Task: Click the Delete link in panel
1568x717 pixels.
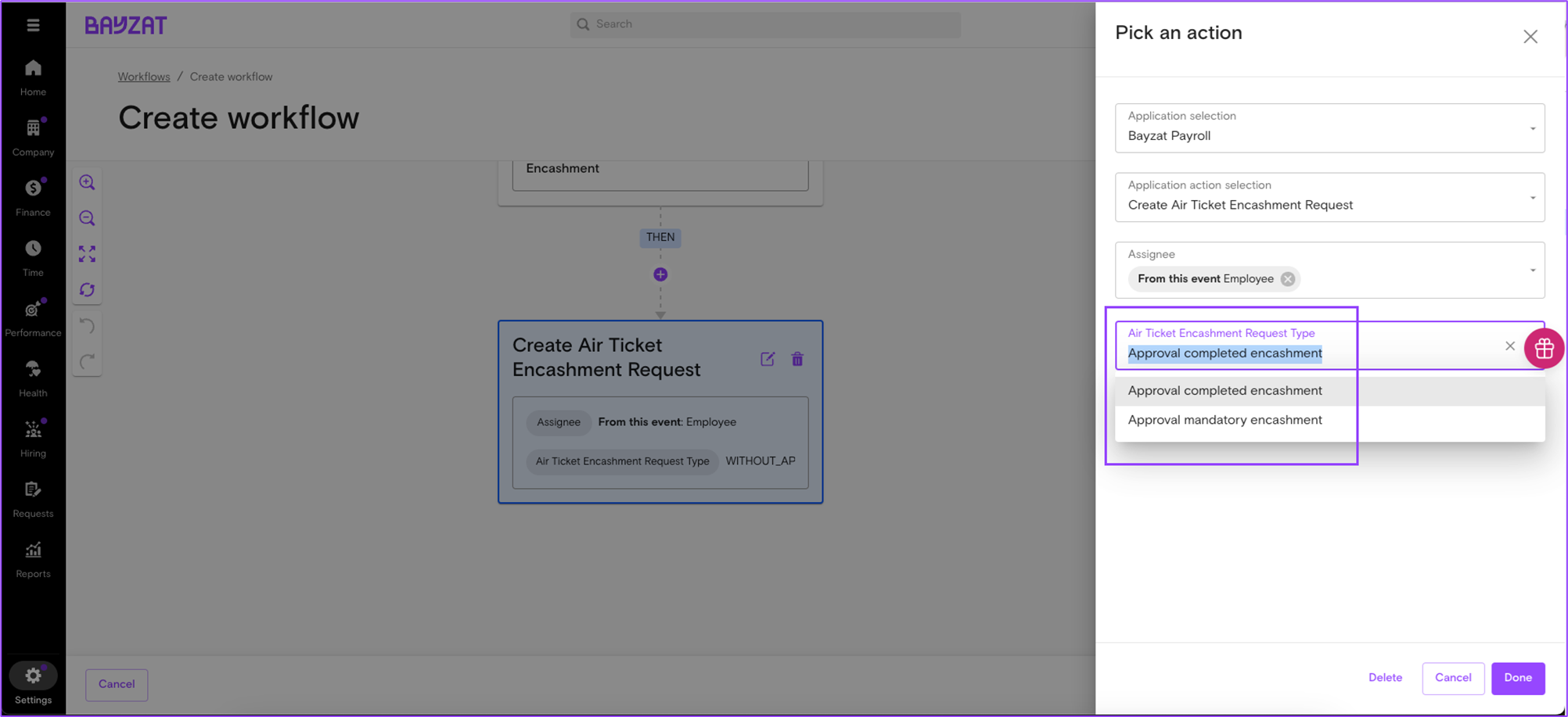Action: click(1385, 678)
